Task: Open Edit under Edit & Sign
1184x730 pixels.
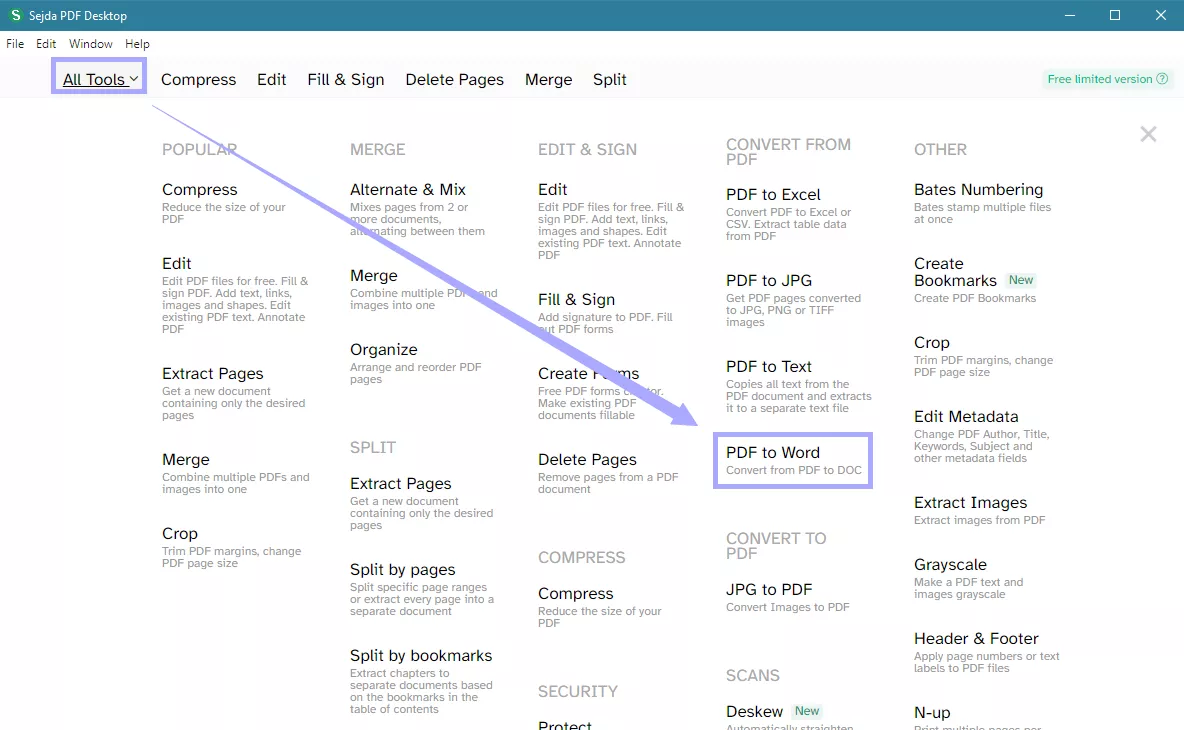Action: (553, 189)
